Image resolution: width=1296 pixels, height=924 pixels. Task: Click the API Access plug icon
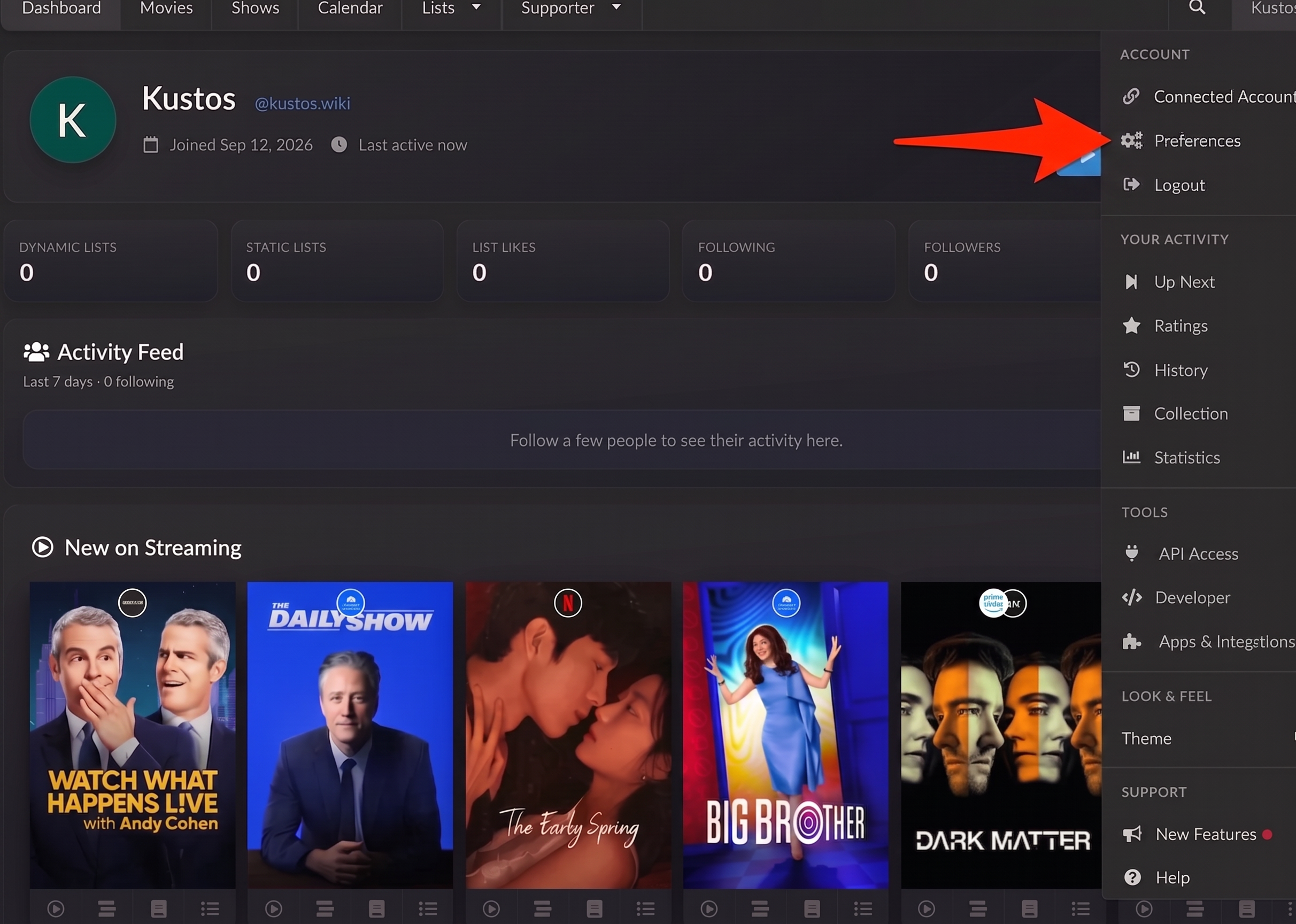coord(1132,553)
